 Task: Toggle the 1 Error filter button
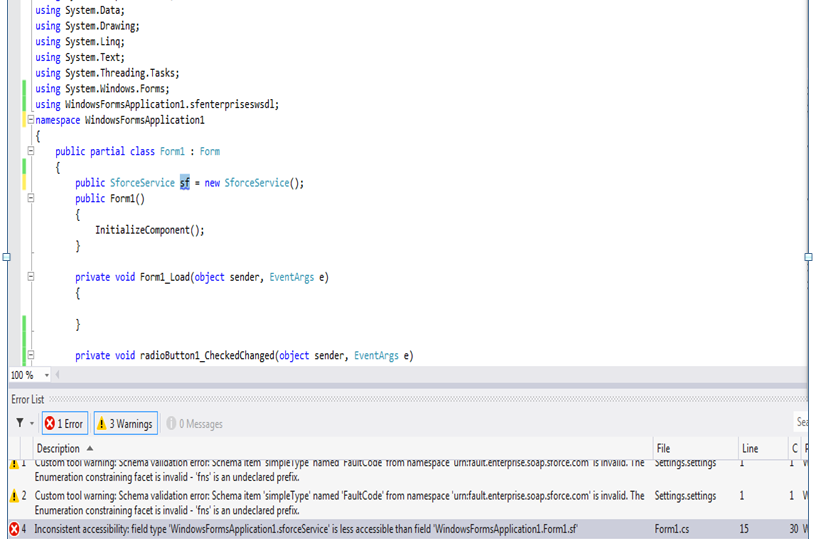(x=65, y=423)
